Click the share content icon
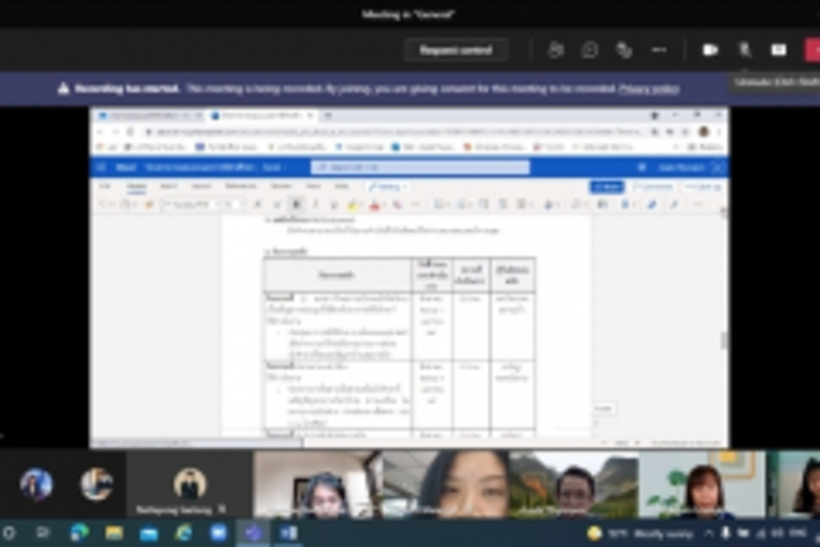The width and height of the screenshot is (820, 547). click(778, 50)
